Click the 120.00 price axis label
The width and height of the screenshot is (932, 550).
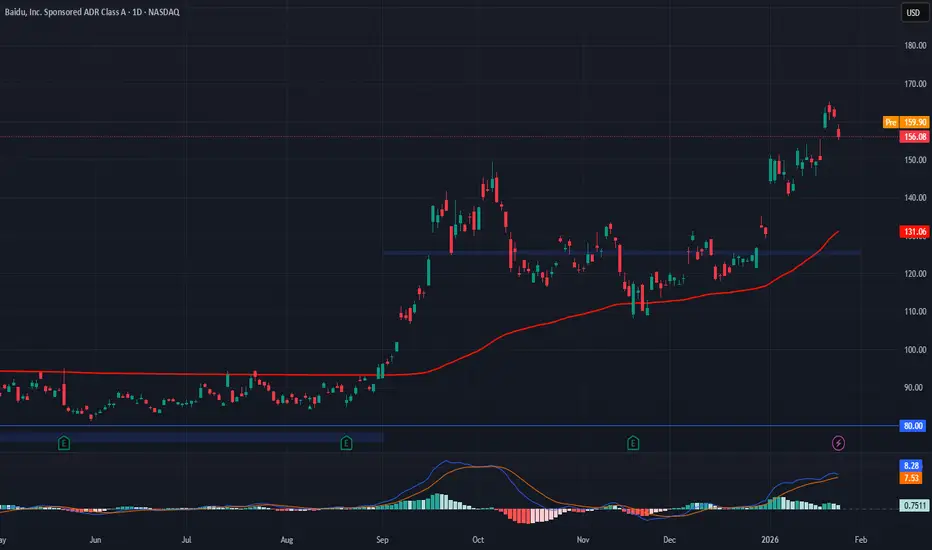(x=915, y=274)
